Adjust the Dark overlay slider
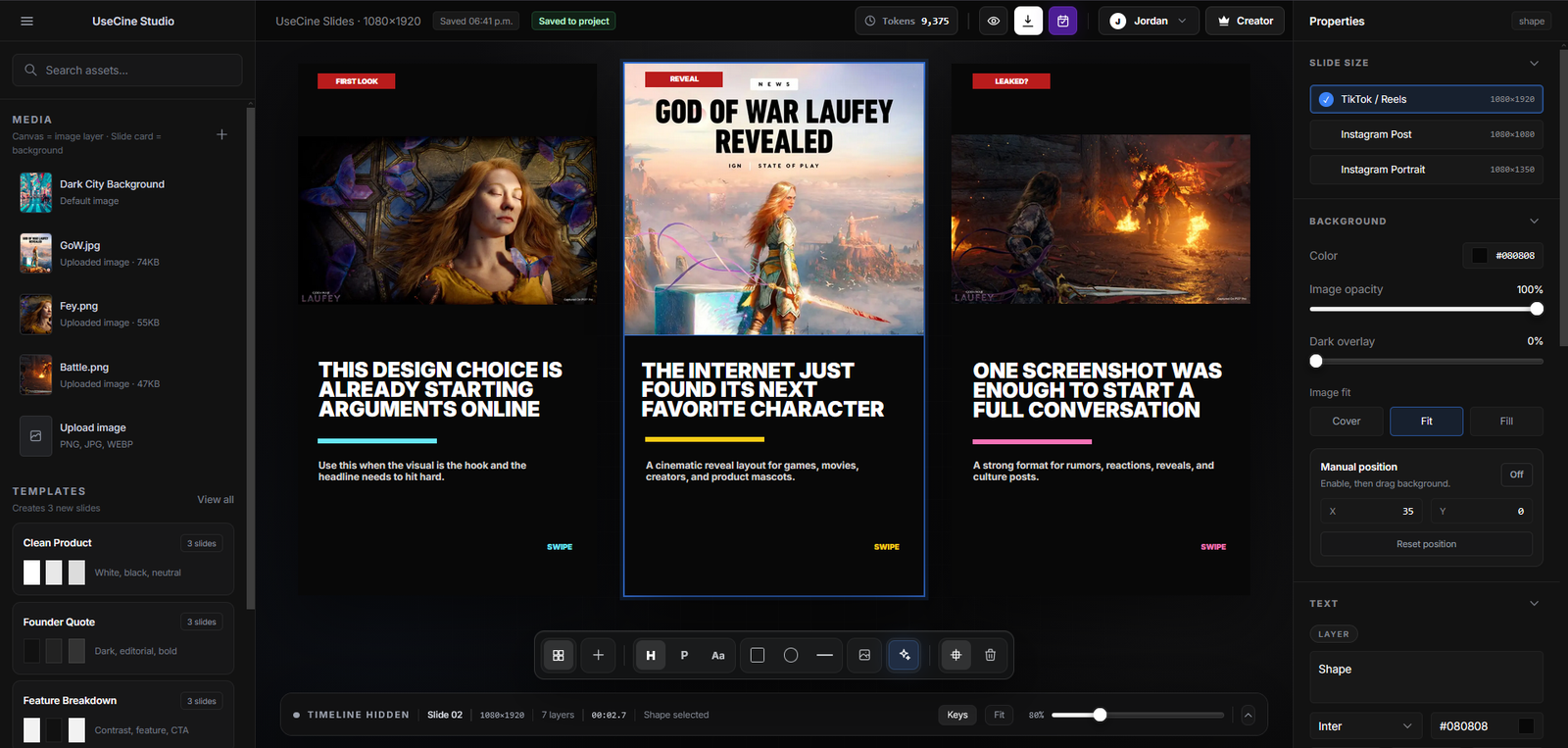1568x748 pixels. click(x=1426, y=361)
